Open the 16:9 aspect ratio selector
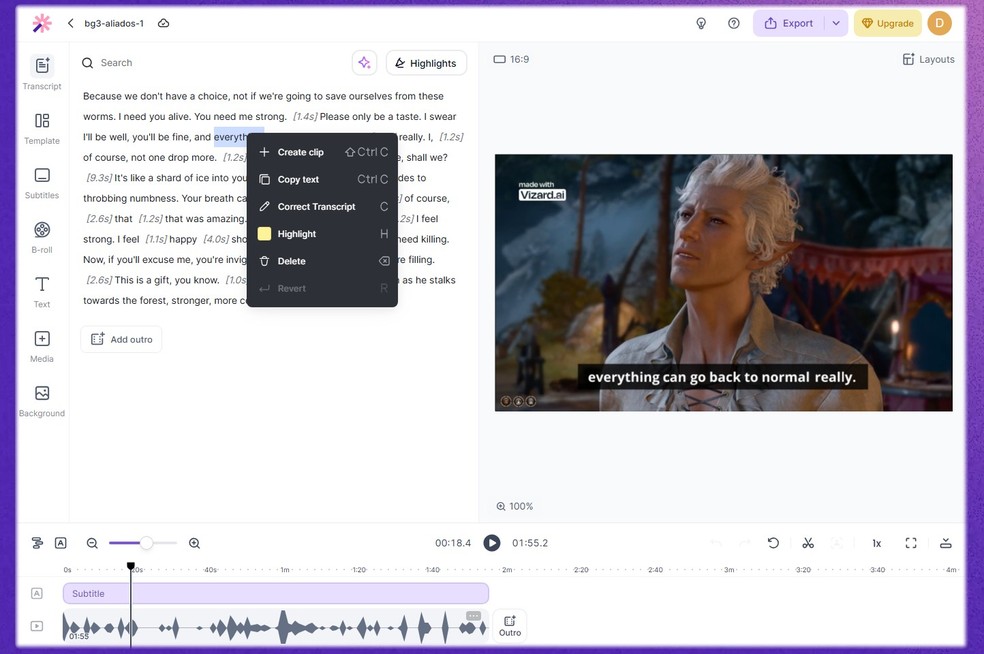Image resolution: width=984 pixels, height=654 pixels. pyautogui.click(x=511, y=60)
